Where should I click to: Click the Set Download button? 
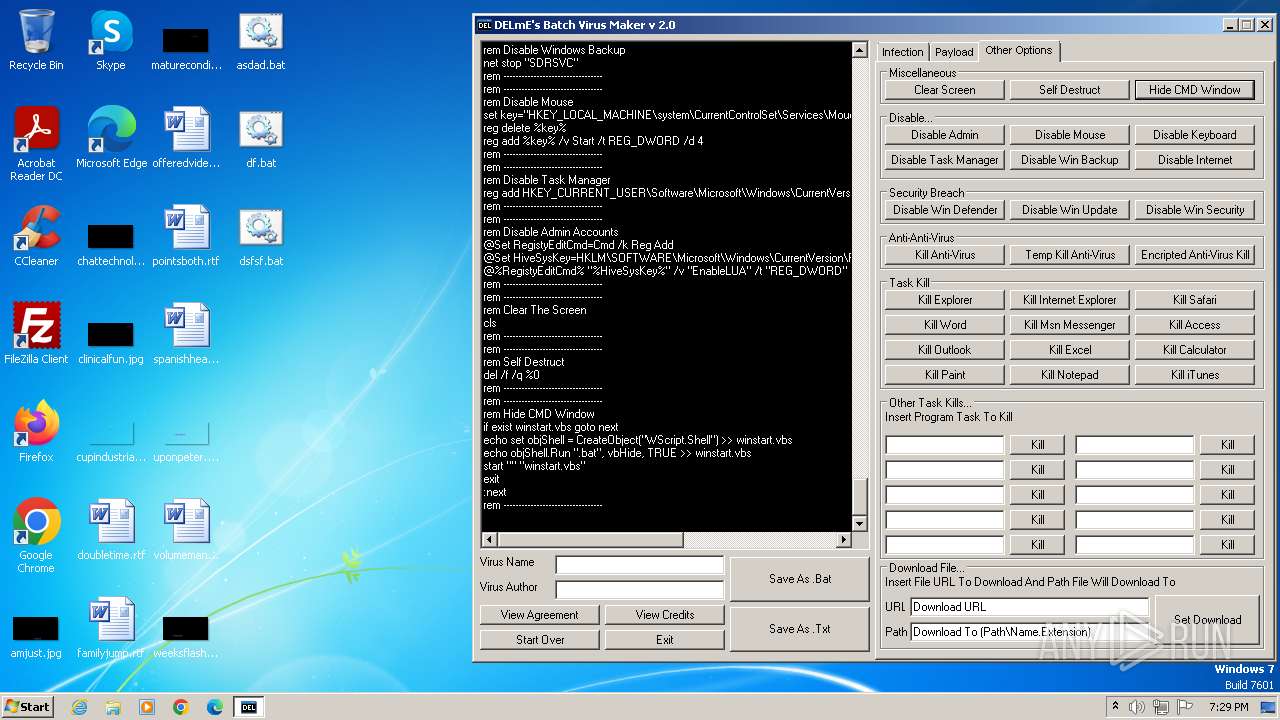pyautogui.click(x=1208, y=620)
